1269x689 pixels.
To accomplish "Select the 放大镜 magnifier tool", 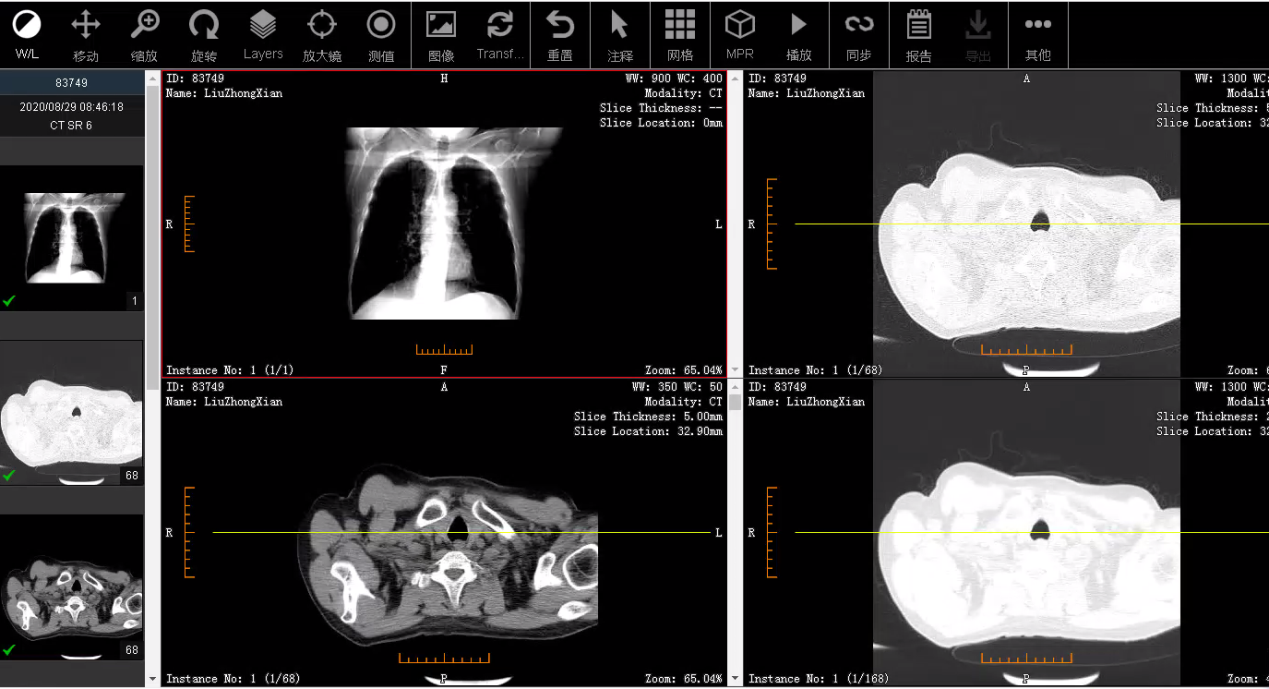I will coord(322,35).
